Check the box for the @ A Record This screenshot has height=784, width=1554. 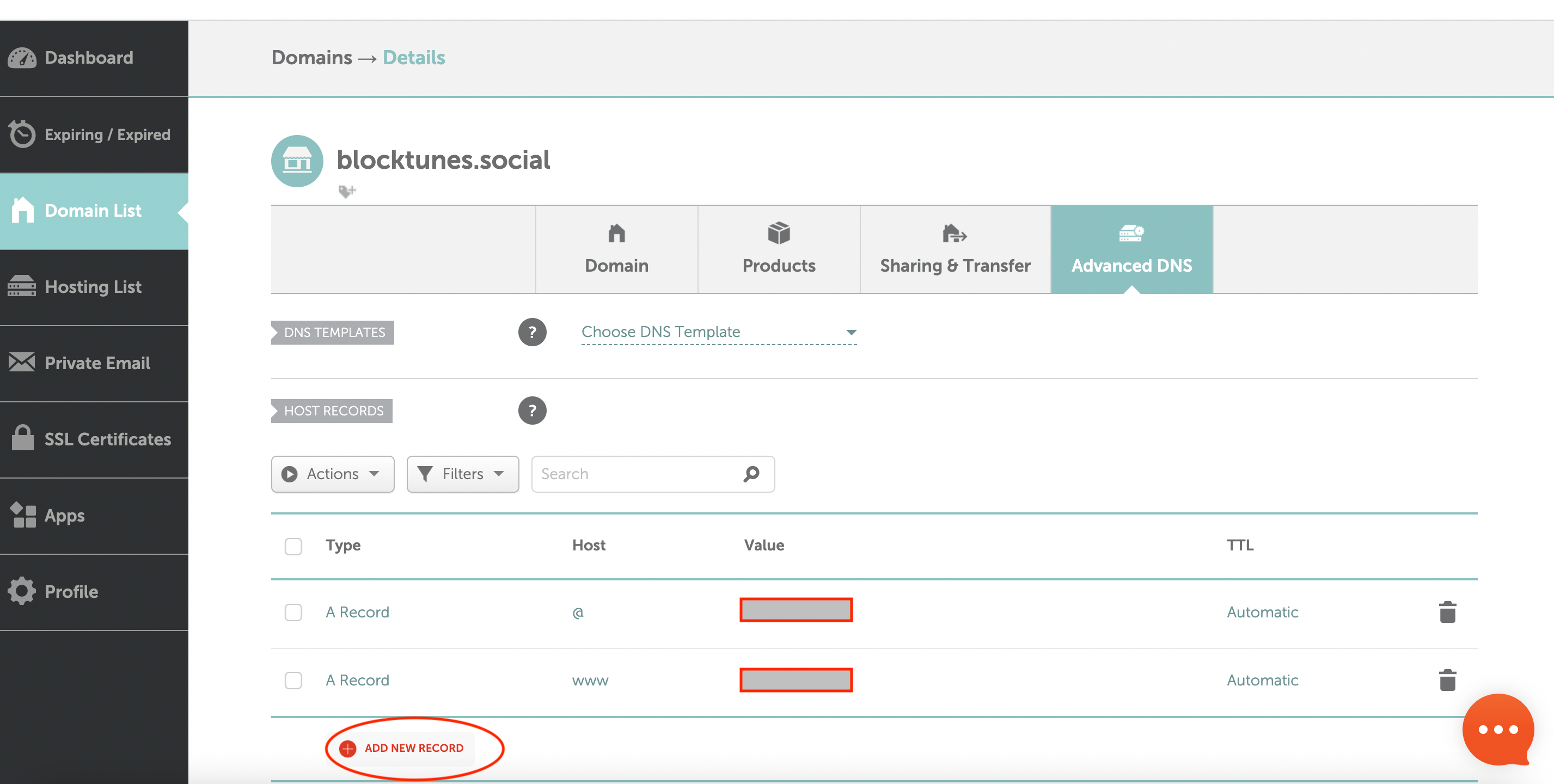293,612
